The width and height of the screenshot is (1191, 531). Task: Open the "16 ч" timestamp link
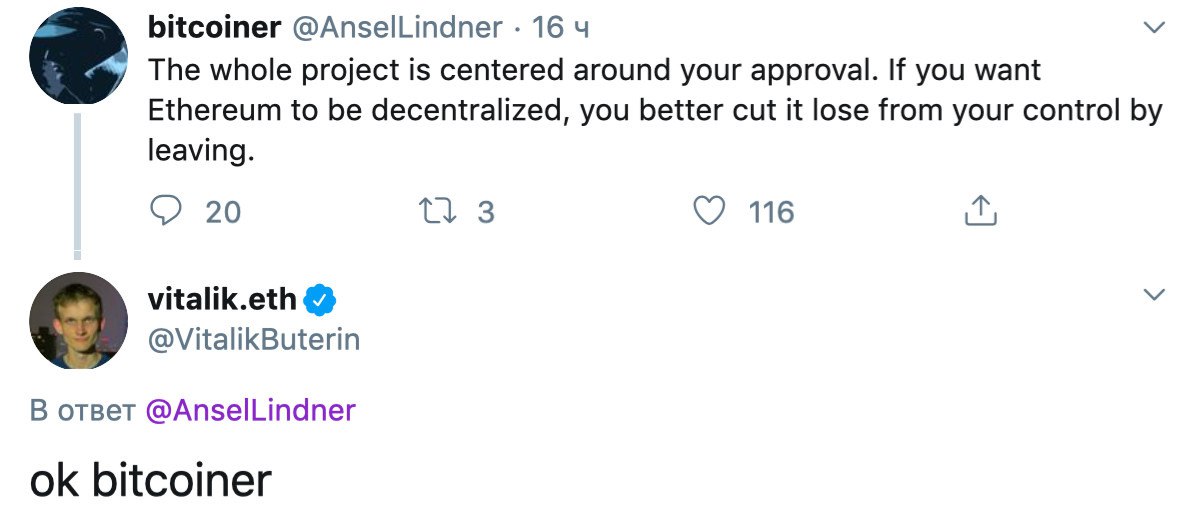coord(561,28)
